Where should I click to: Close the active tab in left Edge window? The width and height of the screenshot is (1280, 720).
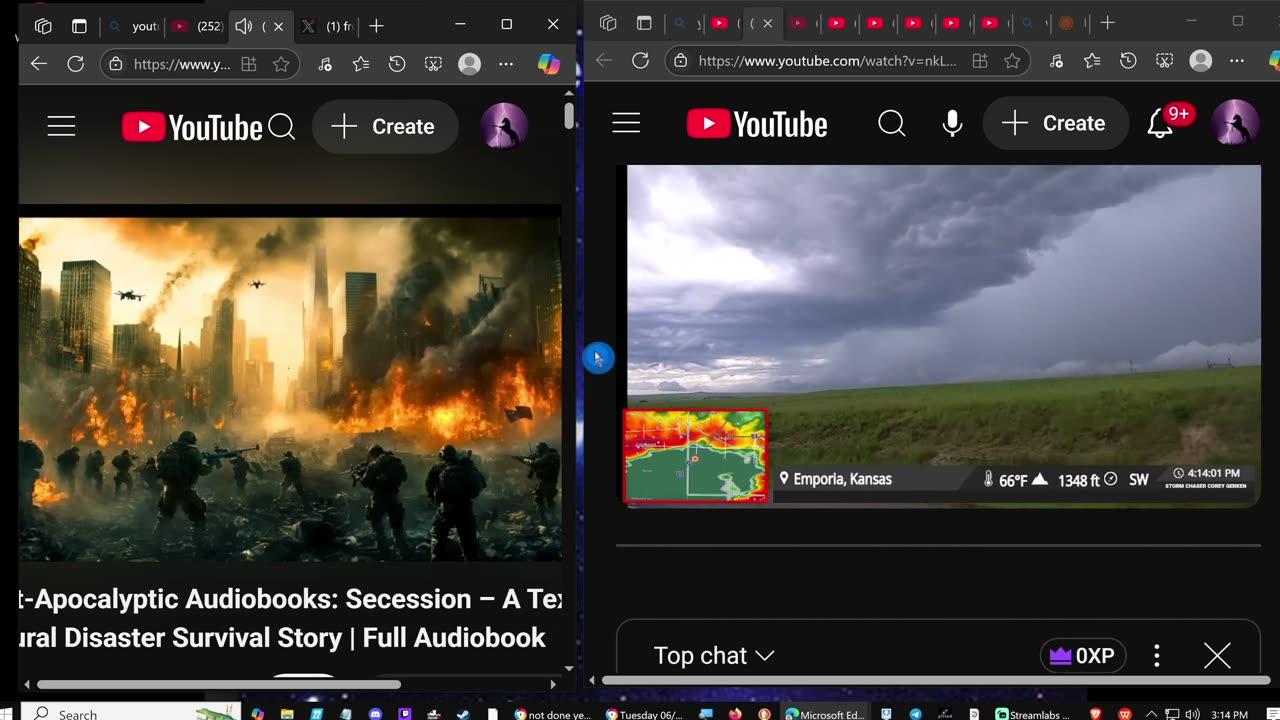pos(278,26)
